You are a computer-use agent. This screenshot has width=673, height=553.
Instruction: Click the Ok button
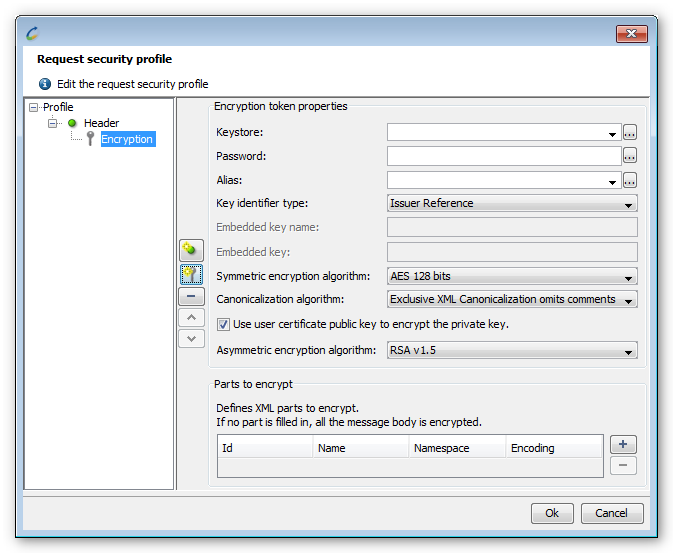[552, 513]
